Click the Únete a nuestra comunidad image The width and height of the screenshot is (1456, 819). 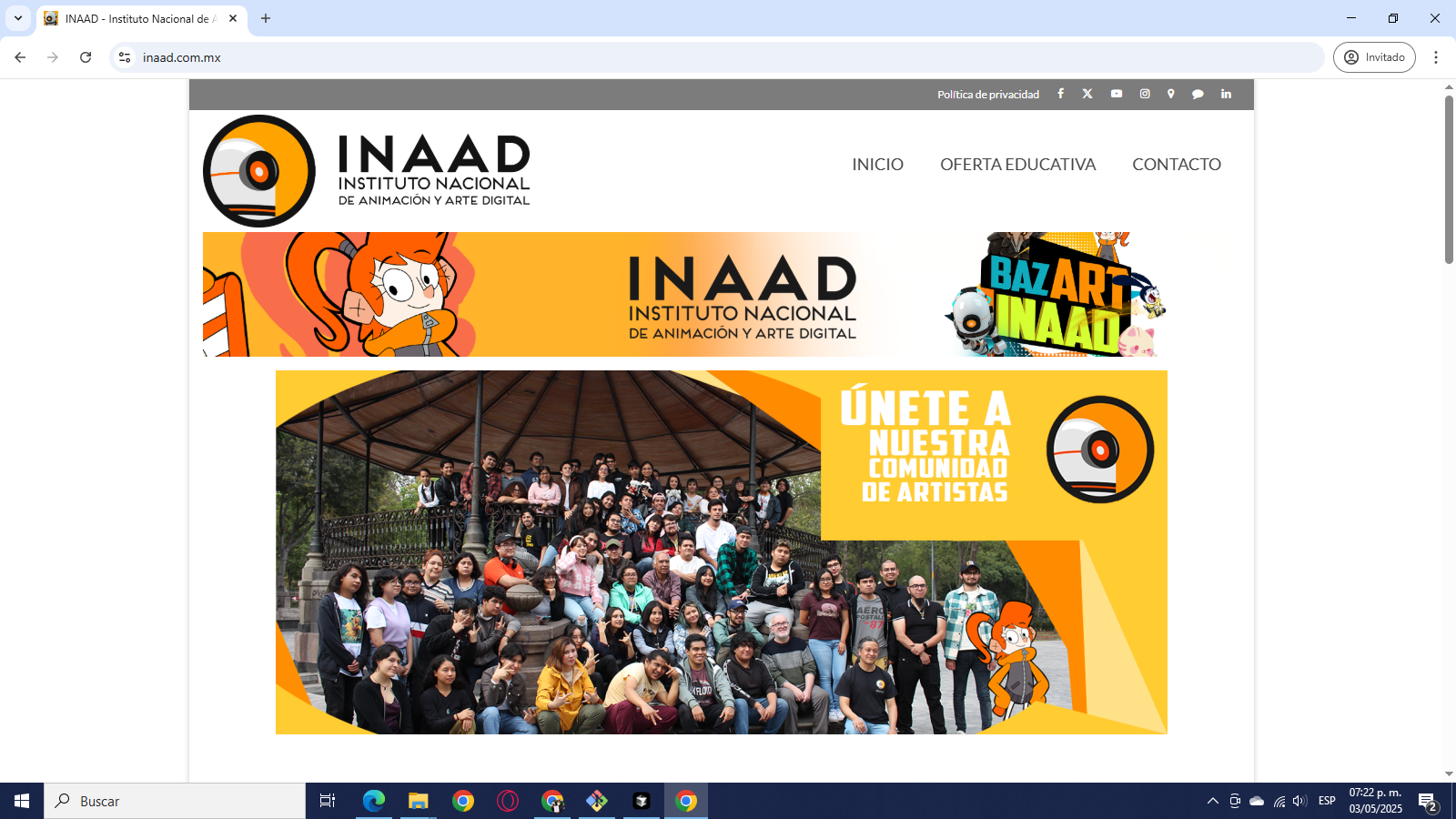[x=722, y=552]
